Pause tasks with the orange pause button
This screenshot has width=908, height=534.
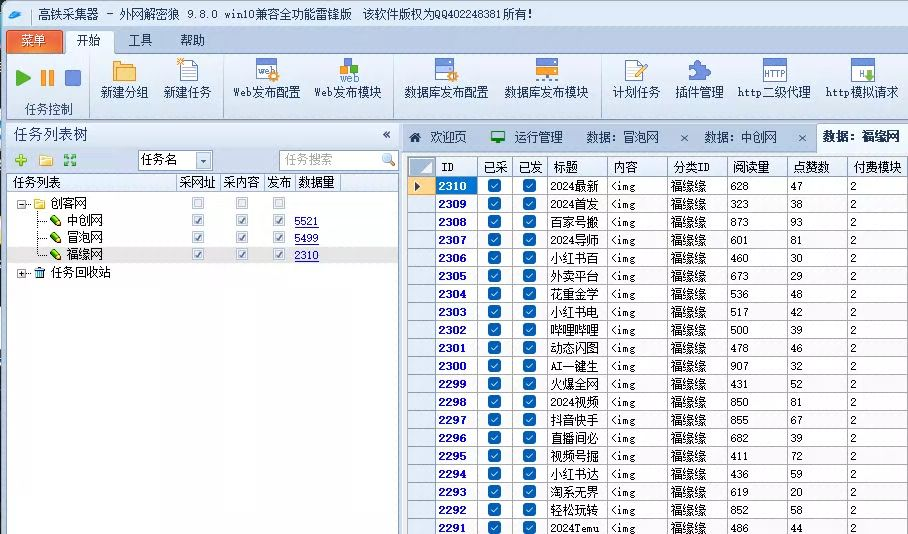tap(47, 78)
